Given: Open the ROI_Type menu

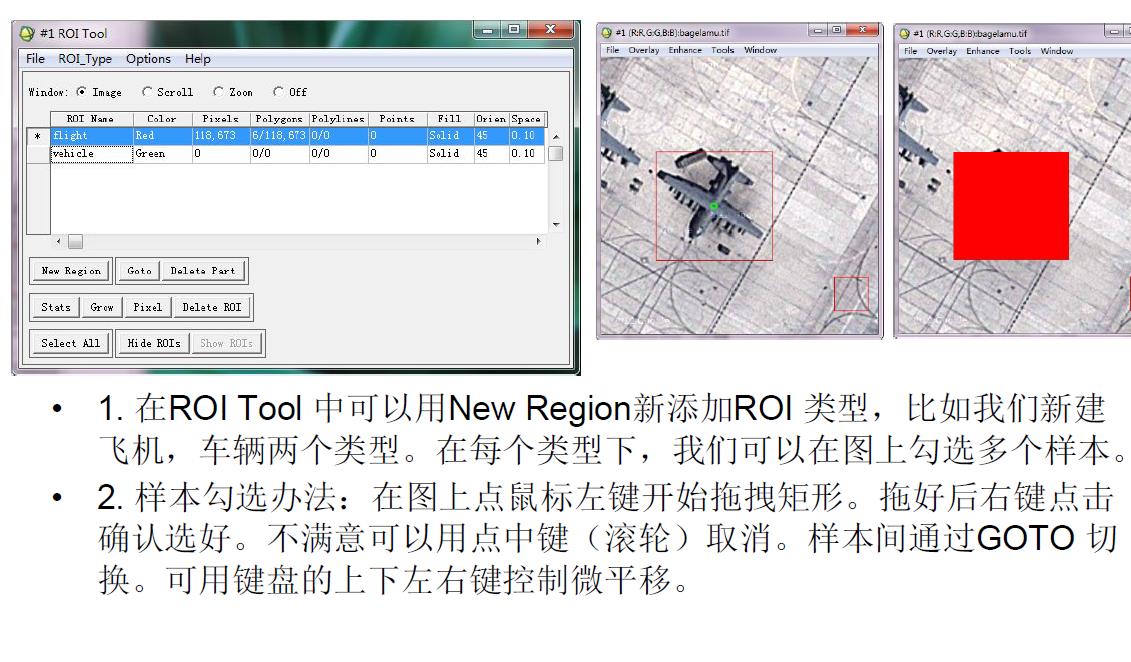Looking at the screenshot, I should [85, 59].
